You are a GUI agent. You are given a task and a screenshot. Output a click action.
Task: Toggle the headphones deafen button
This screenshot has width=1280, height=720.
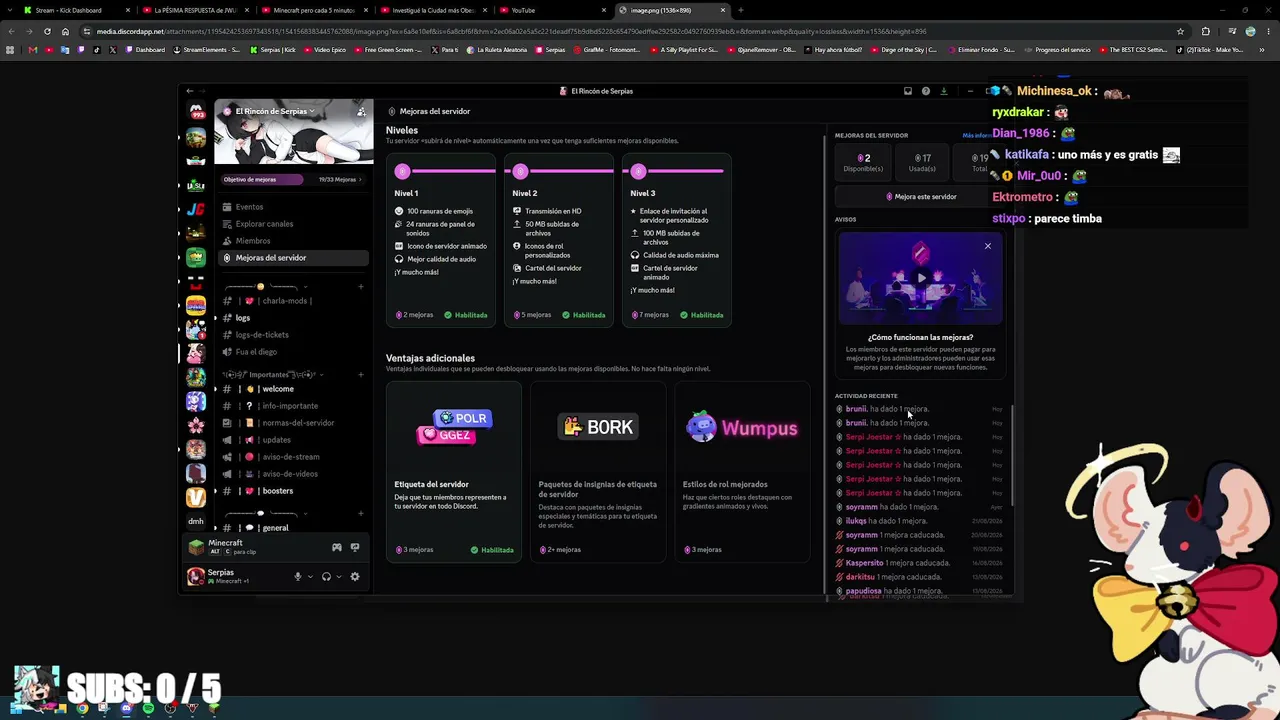point(326,577)
